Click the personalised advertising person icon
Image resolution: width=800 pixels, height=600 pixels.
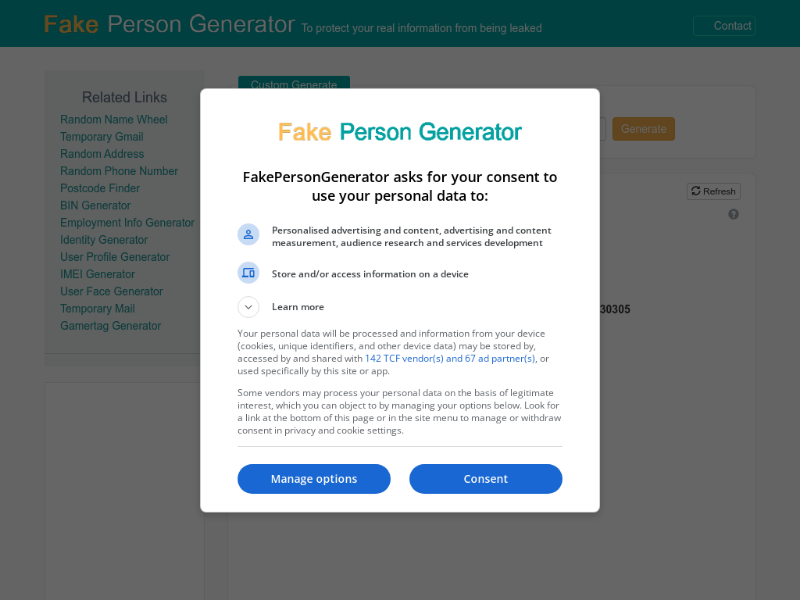click(248, 234)
